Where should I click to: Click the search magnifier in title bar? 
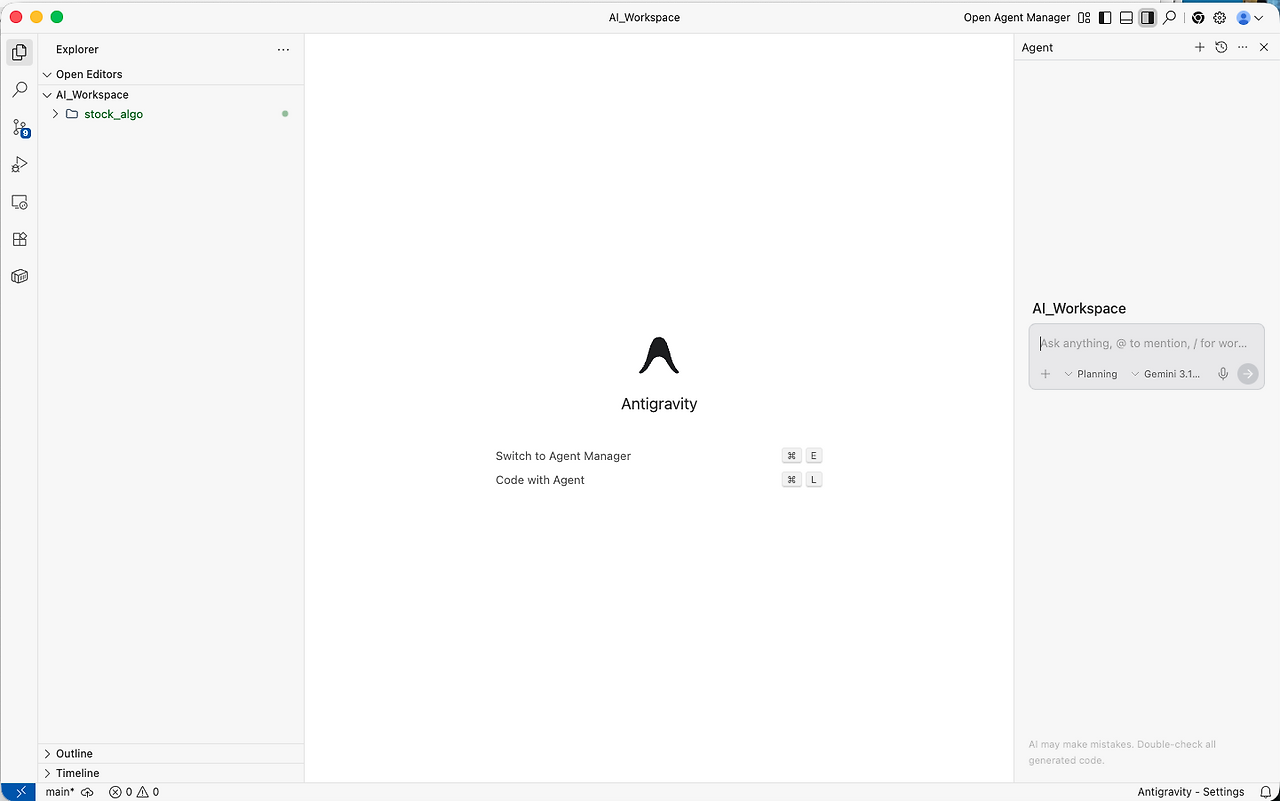(x=1169, y=17)
